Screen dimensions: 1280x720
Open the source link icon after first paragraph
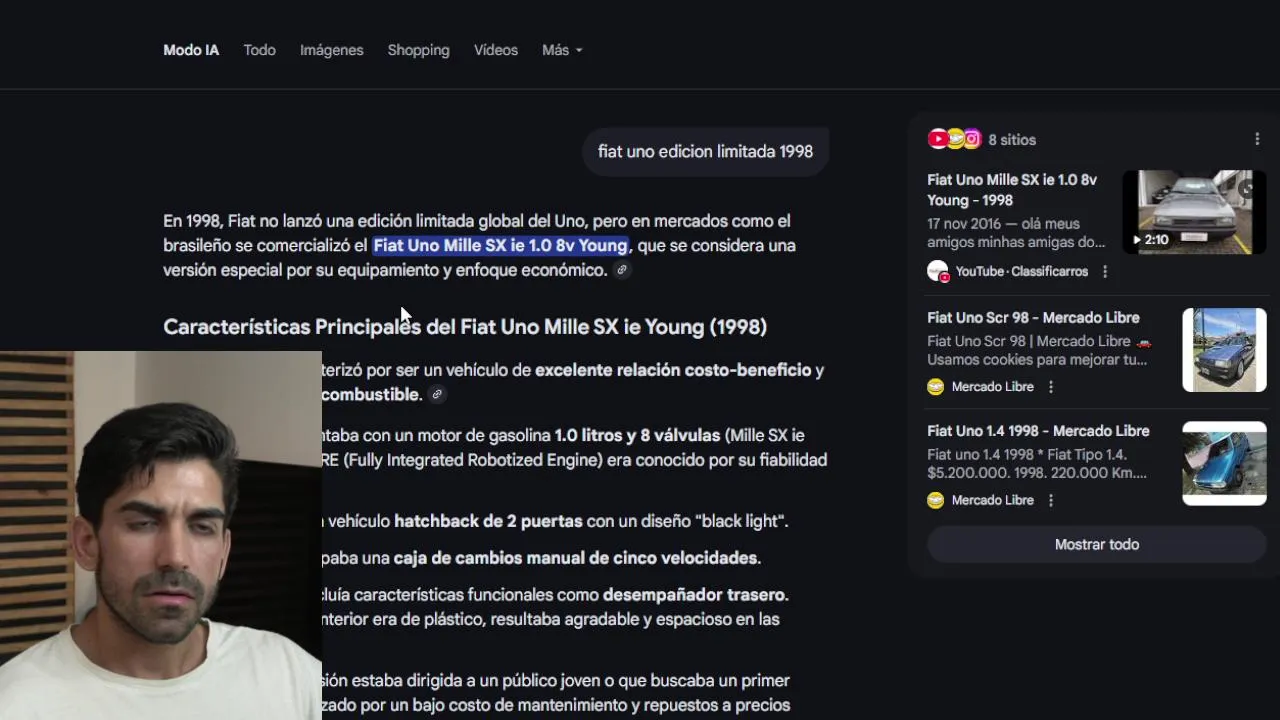622,270
